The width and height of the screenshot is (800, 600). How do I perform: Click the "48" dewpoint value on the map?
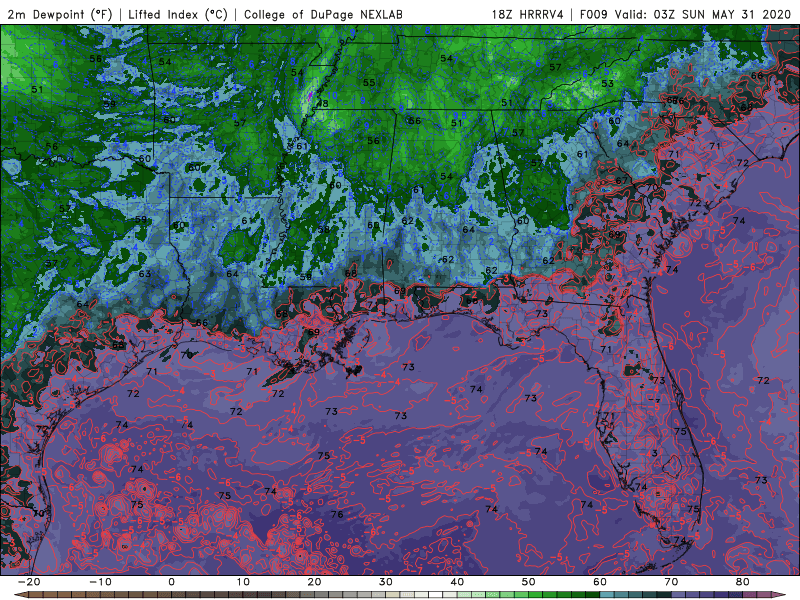coord(322,104)
